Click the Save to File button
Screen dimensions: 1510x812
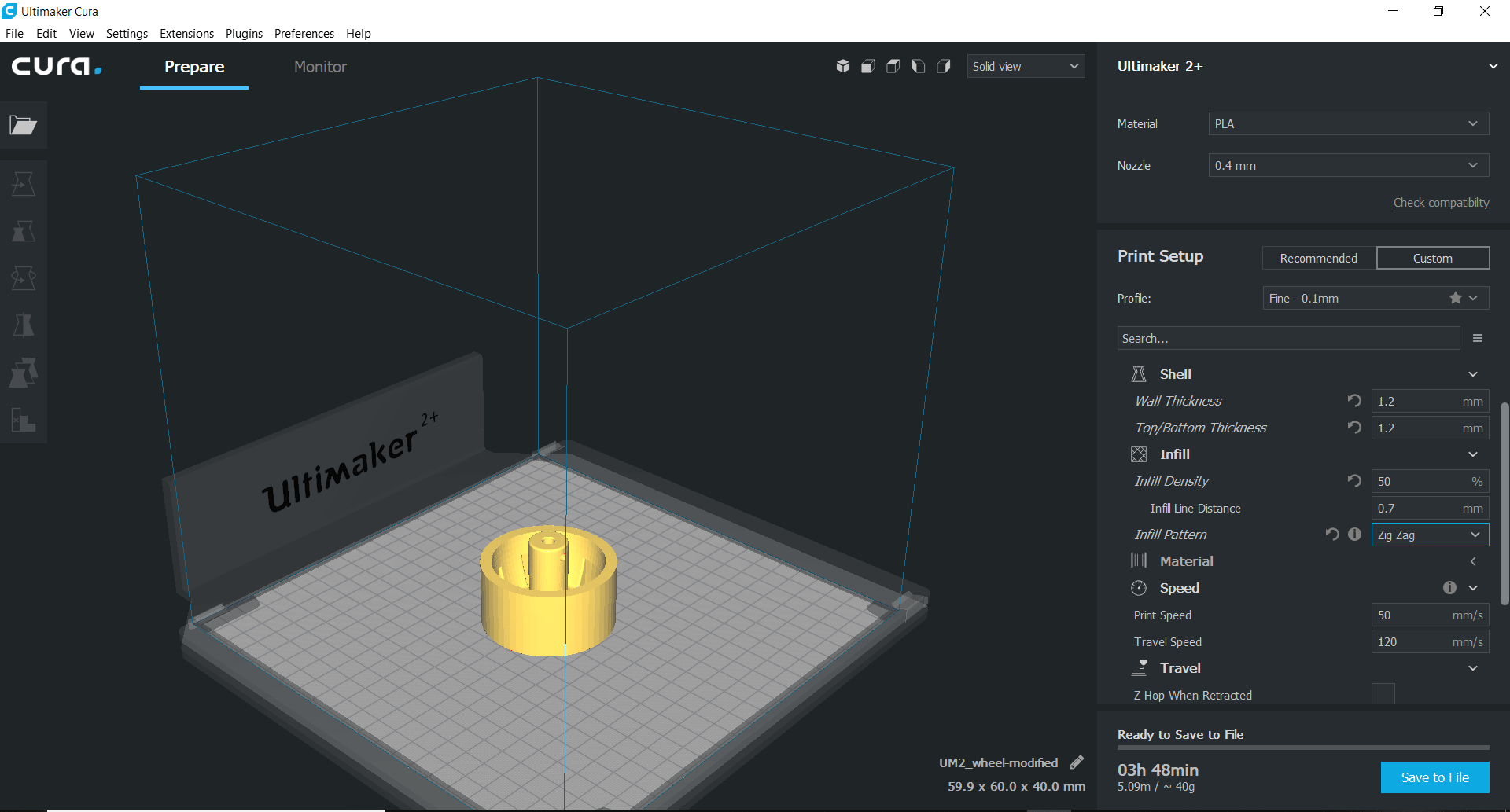pos(1434,777)
